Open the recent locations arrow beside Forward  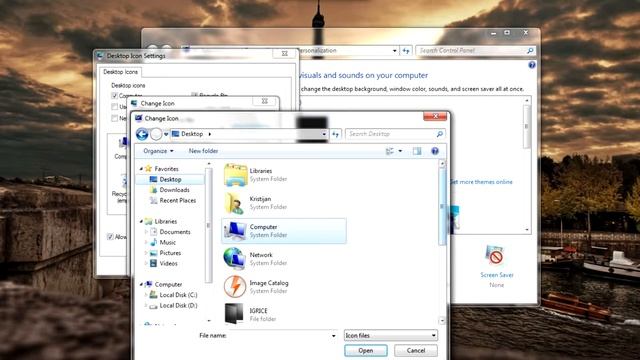click(166, 134)
